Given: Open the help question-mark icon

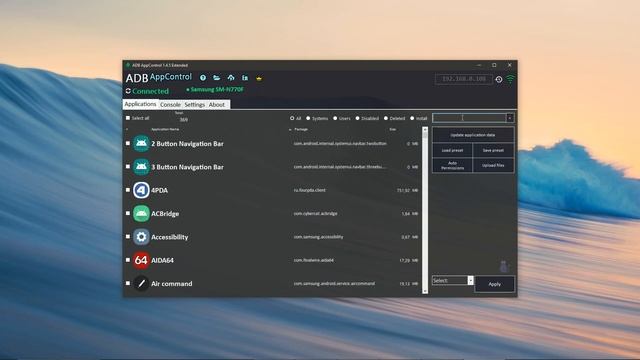Looking at the screenshot, I should tap(203, 78).
